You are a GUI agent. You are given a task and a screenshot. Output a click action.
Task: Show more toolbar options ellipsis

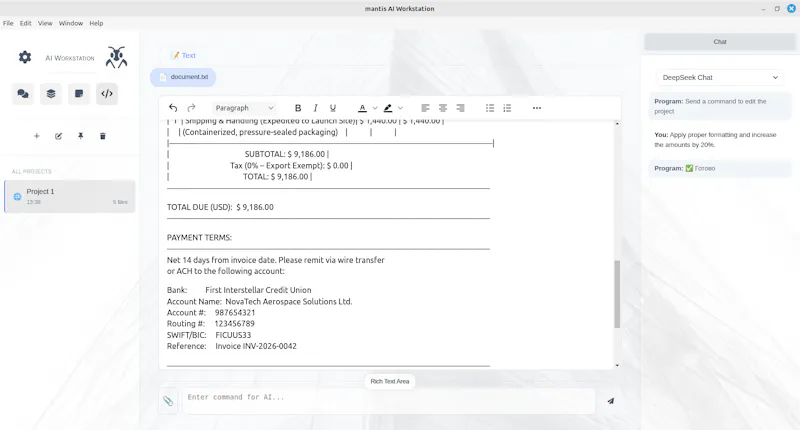pos(537,108)
